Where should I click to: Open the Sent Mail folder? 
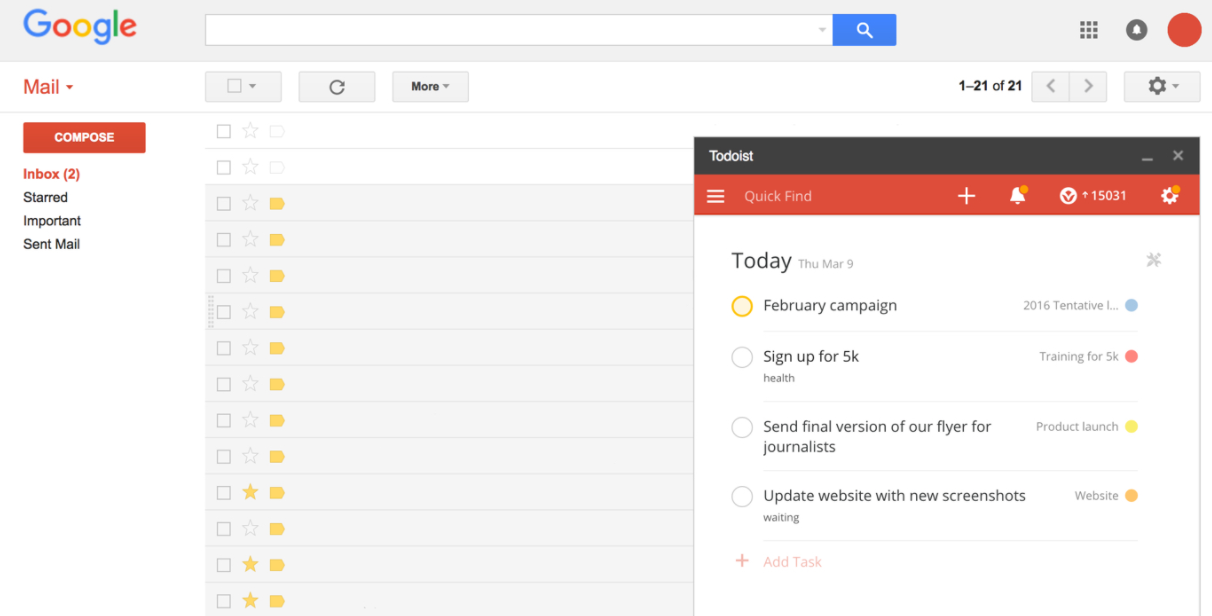point(52,244)
